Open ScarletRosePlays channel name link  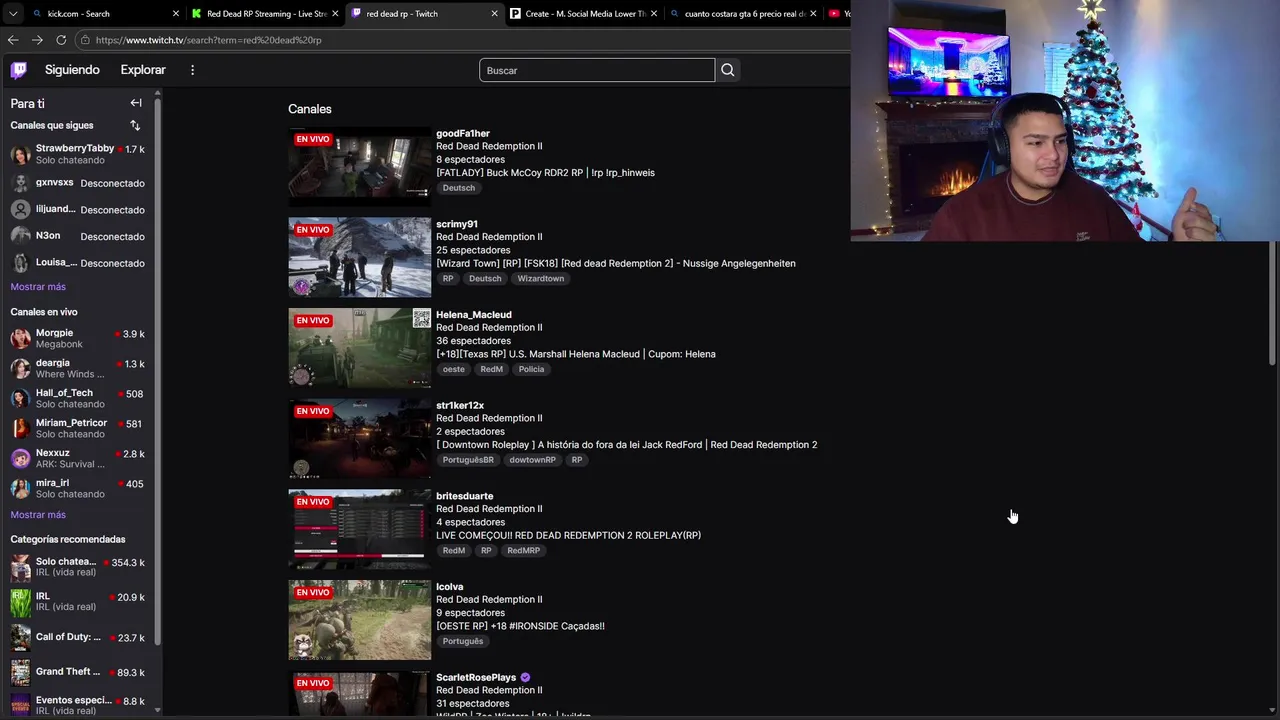(x=476, y=677)
